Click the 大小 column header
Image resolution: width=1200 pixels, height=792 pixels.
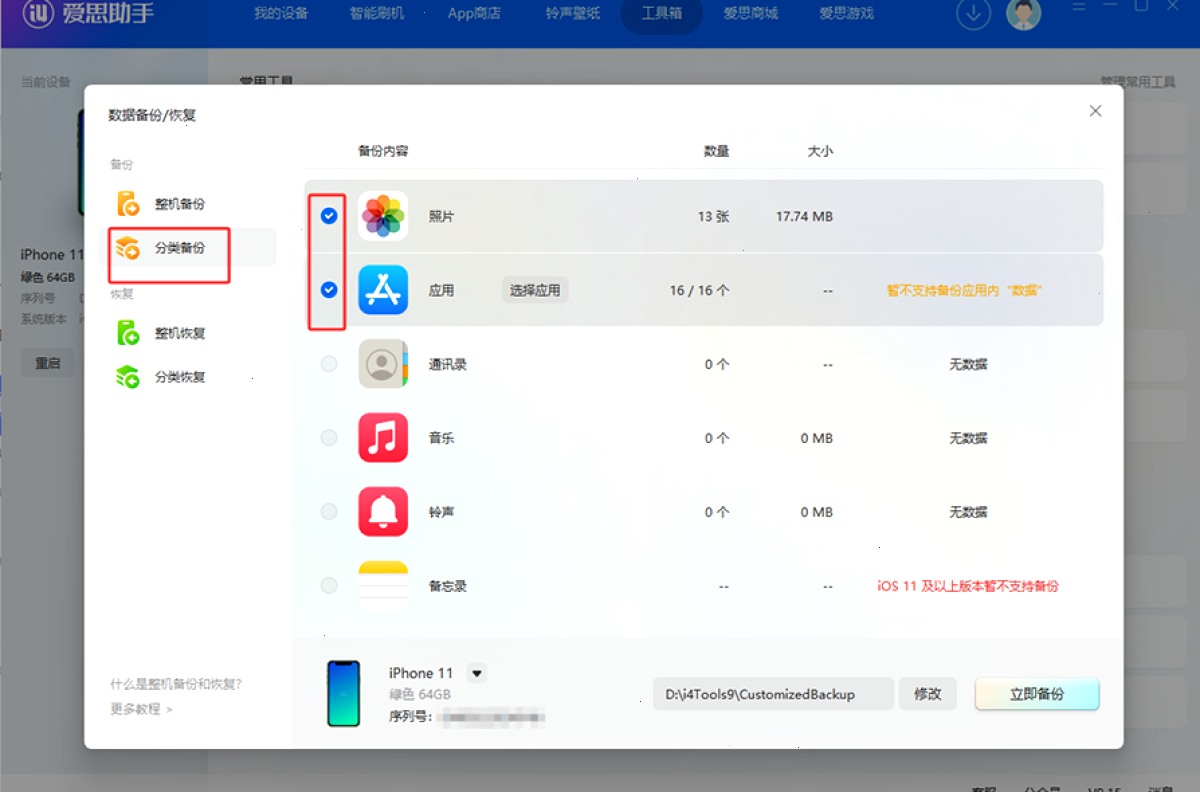(x=820, y=151)
